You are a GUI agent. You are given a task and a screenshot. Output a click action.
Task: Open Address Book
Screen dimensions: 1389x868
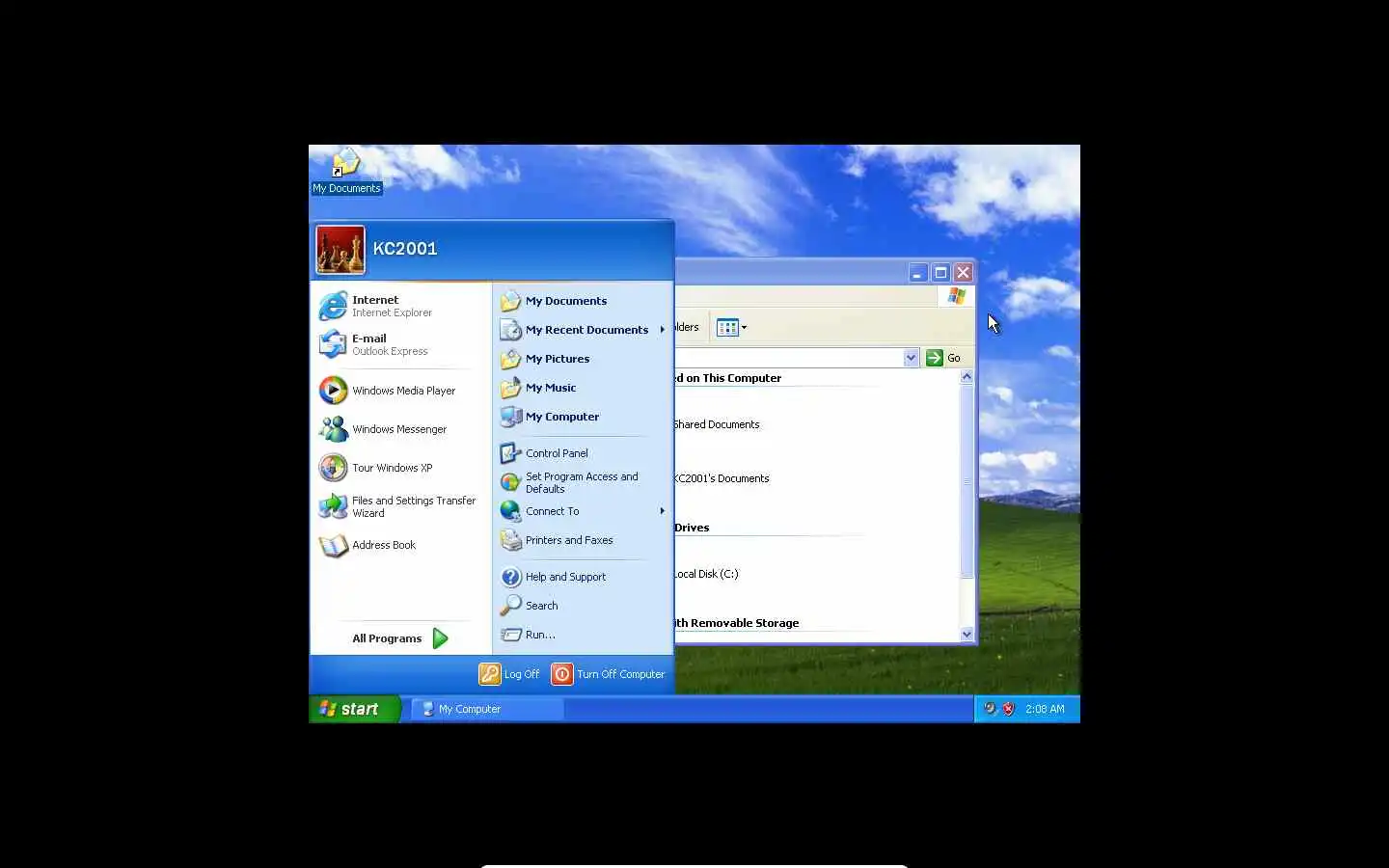point(400,545)
